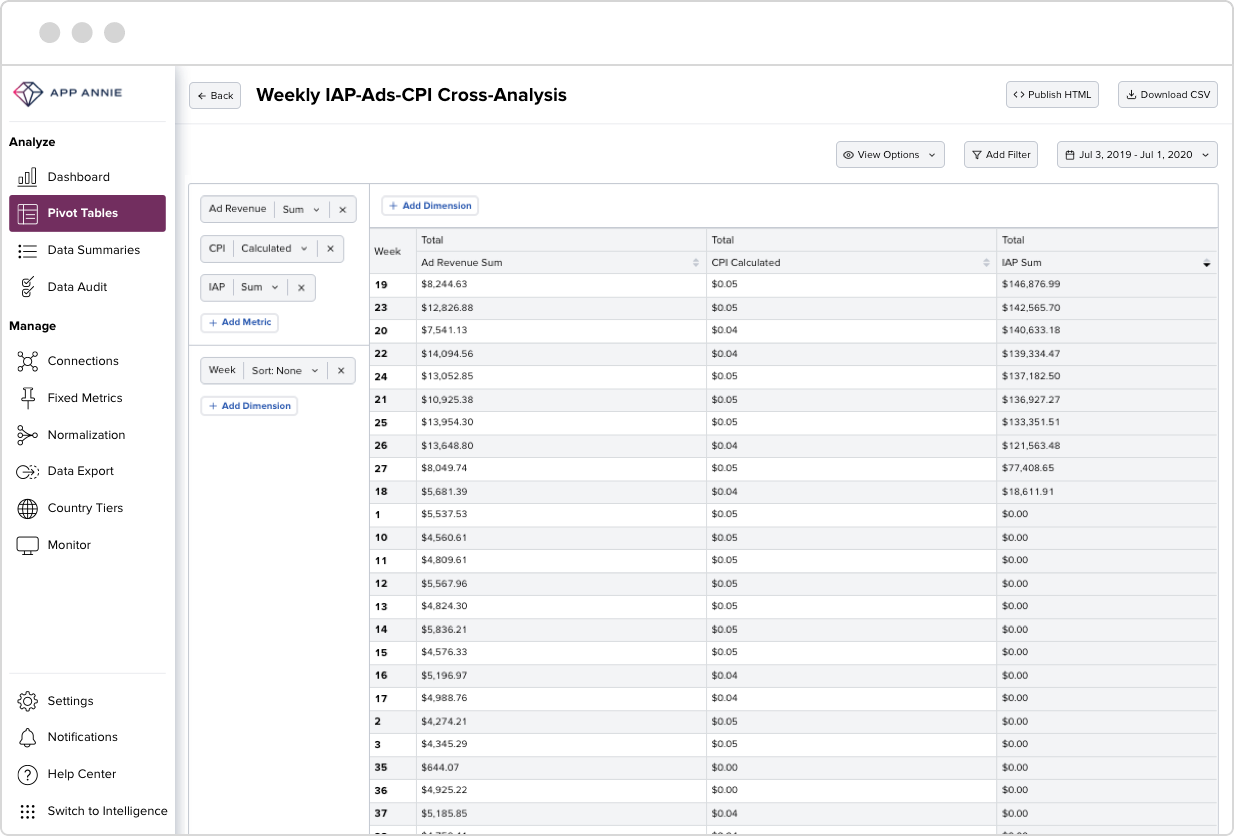Click the Data Export cloud icon
The width and height of the screenshot is (1234, 836).
point(28,471)
